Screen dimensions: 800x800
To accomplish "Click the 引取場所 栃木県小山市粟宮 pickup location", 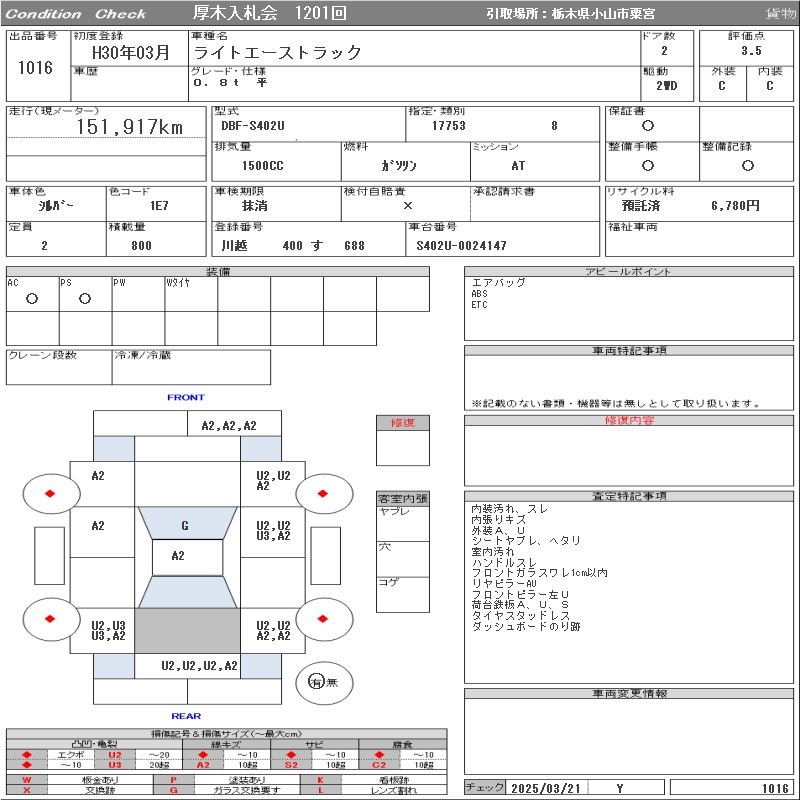I will pyautogui.click(x=570, y=14).
